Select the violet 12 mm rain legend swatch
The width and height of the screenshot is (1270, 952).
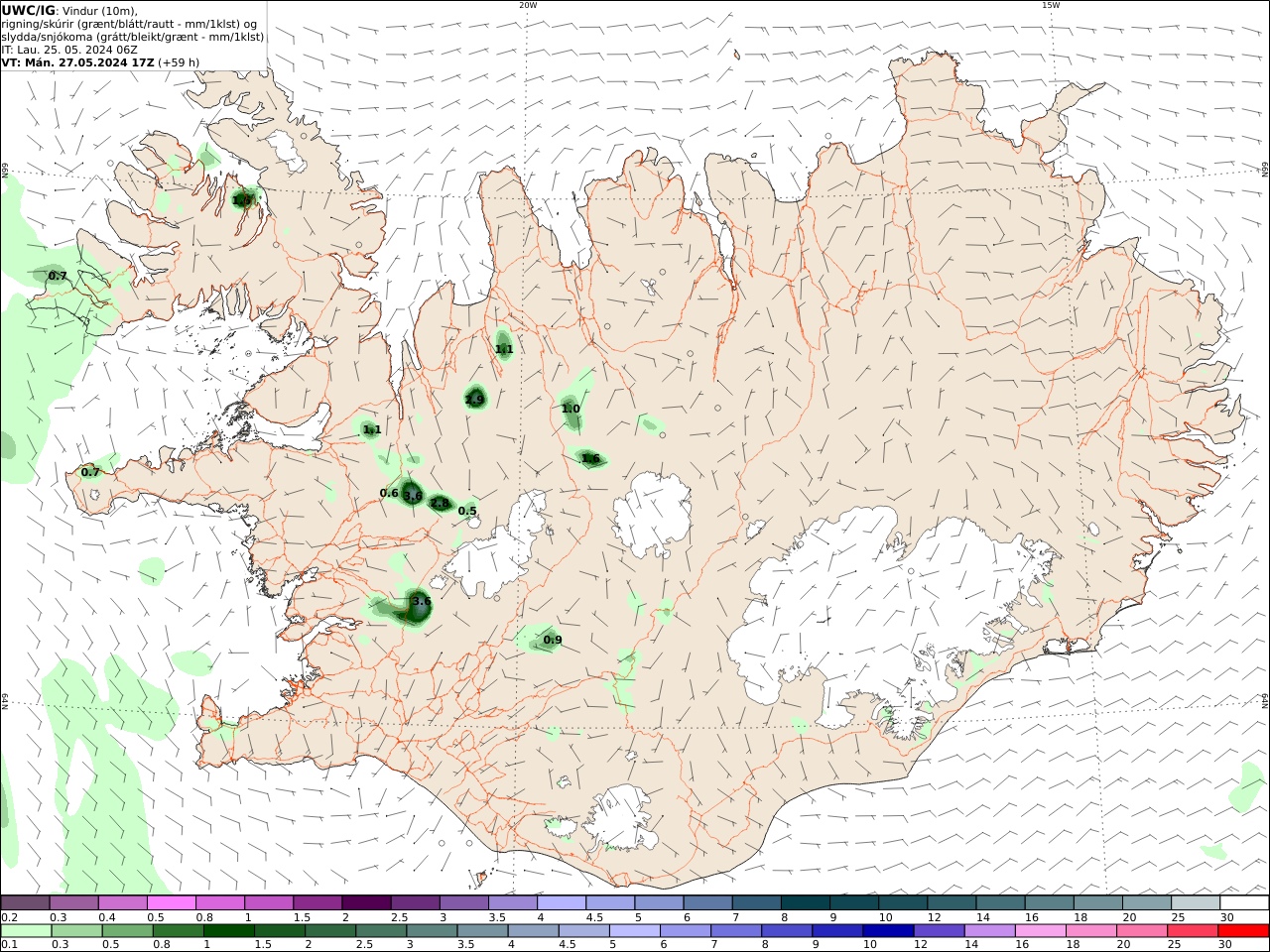point(940,930)
